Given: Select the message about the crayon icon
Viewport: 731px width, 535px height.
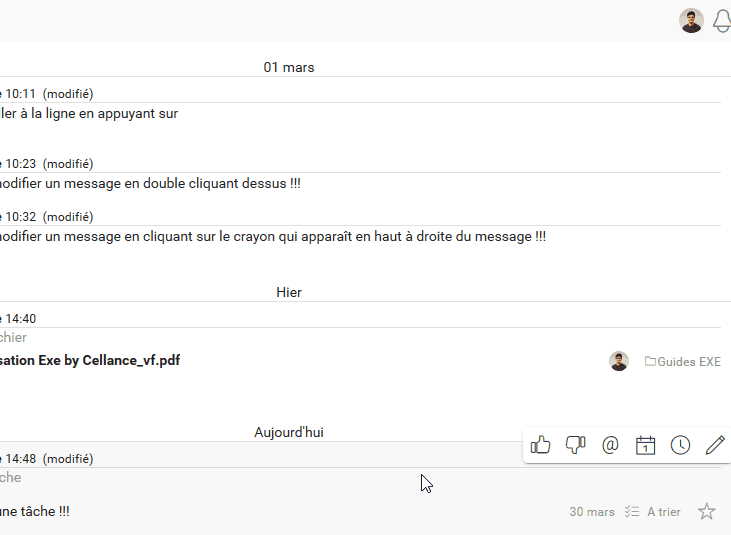Looking at the screenshot, I should click(x=270, y=237).
